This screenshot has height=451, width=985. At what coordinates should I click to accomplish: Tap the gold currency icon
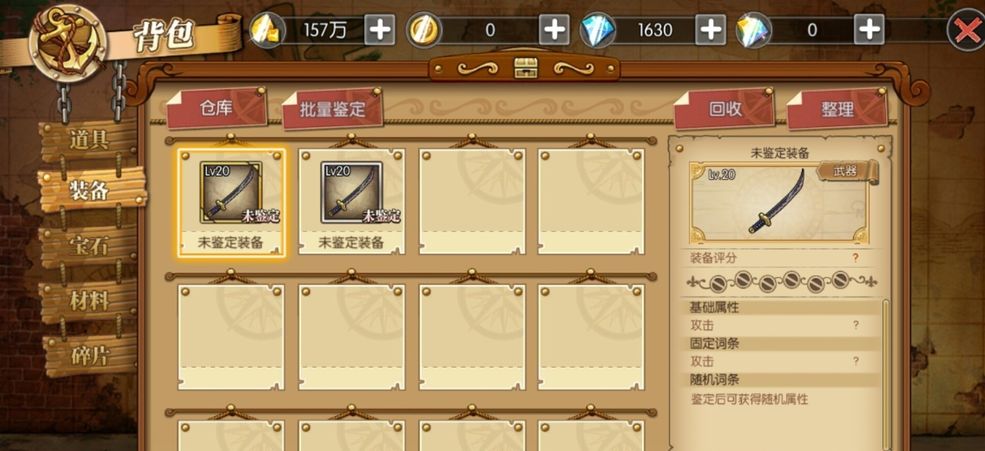click(268, 30)
